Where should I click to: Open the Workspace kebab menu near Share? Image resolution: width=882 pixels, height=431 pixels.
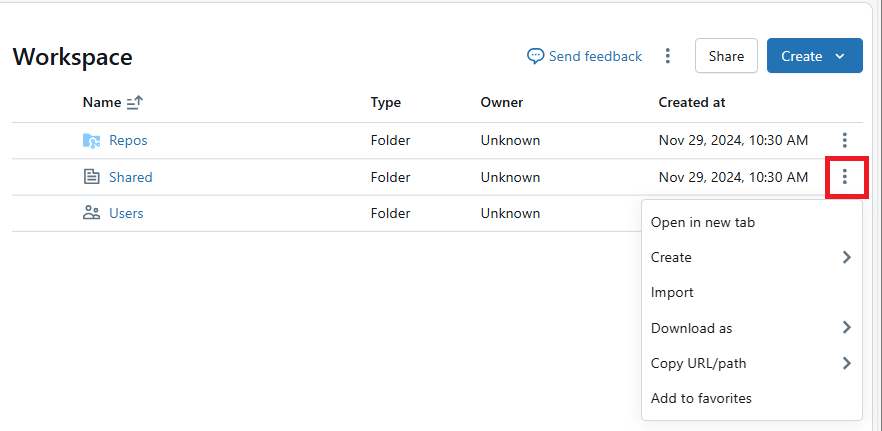668,56
